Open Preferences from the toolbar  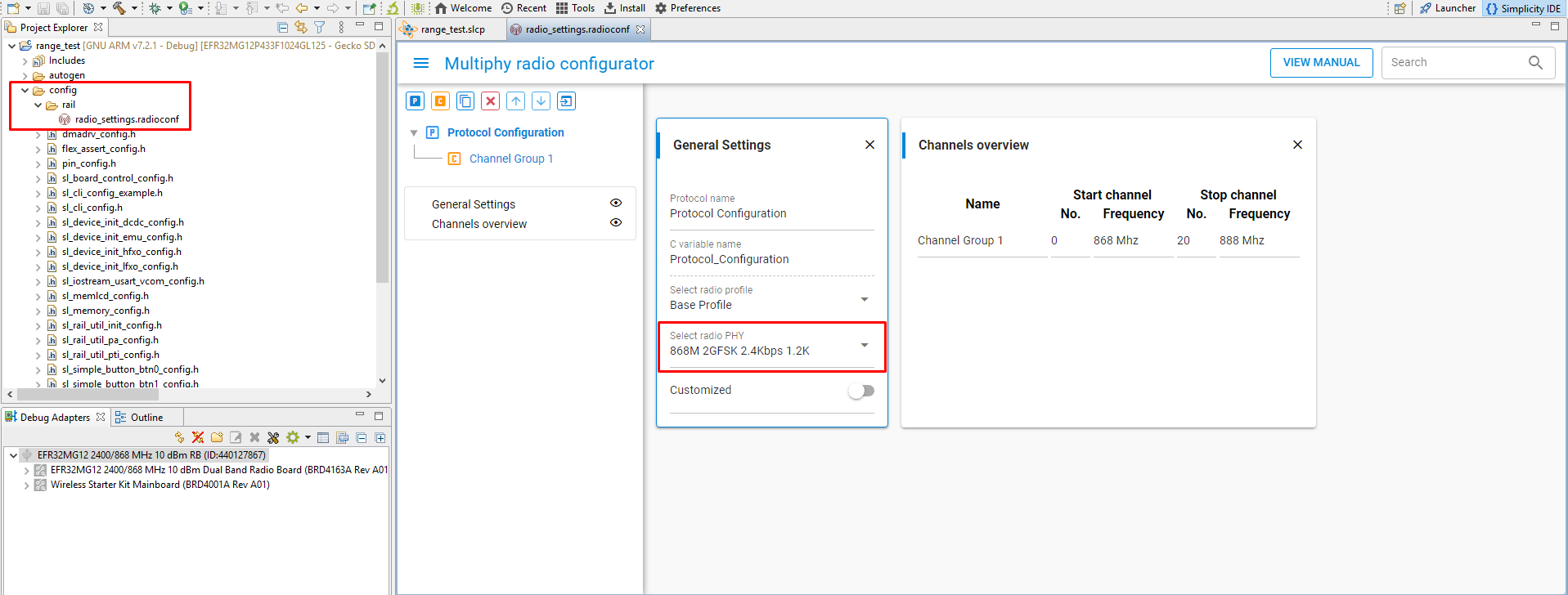click(688, 8)
